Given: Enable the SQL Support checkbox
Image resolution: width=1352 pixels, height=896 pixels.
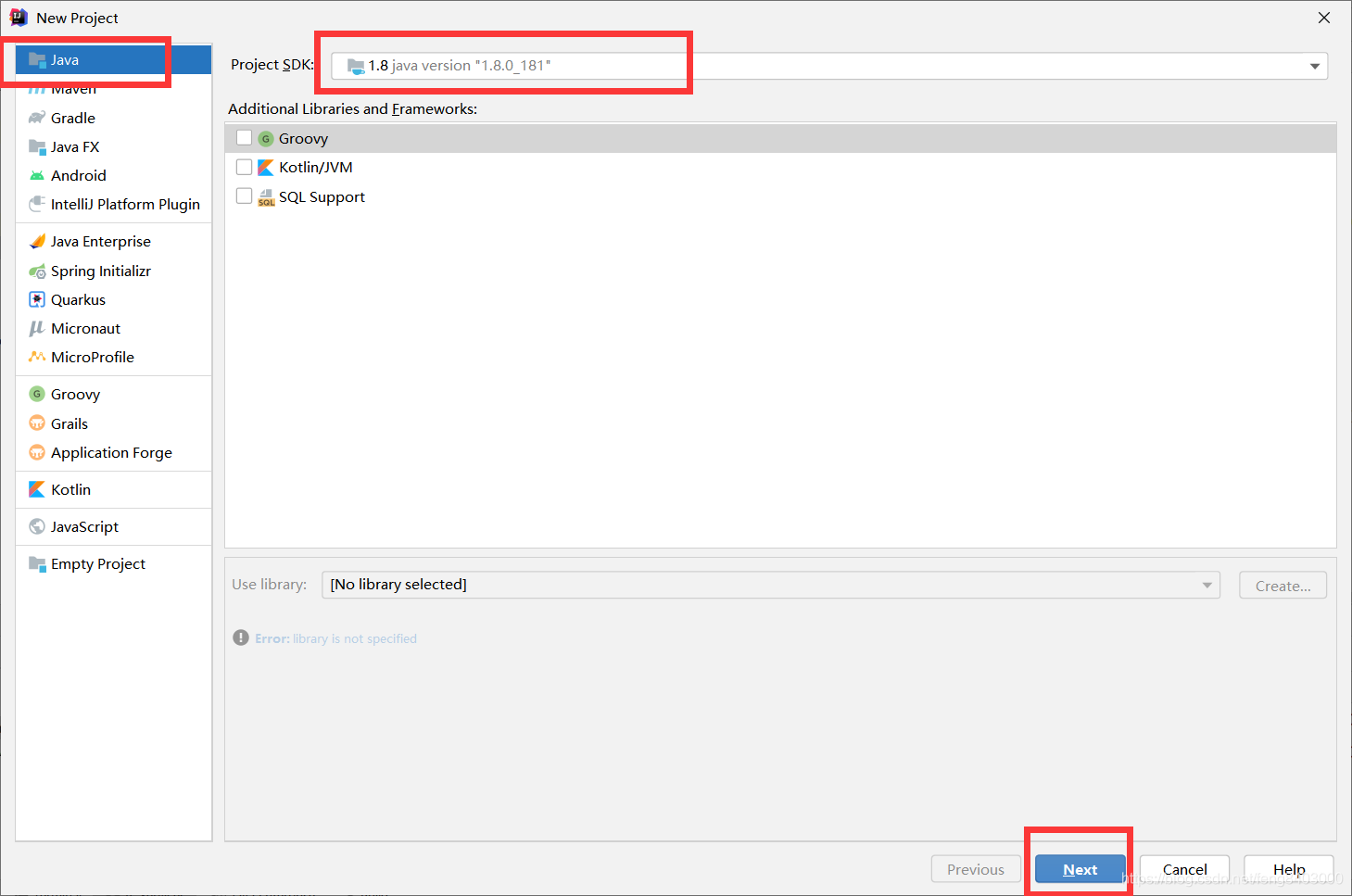Looking at the screenshot, I should click(x=245, y=196).
